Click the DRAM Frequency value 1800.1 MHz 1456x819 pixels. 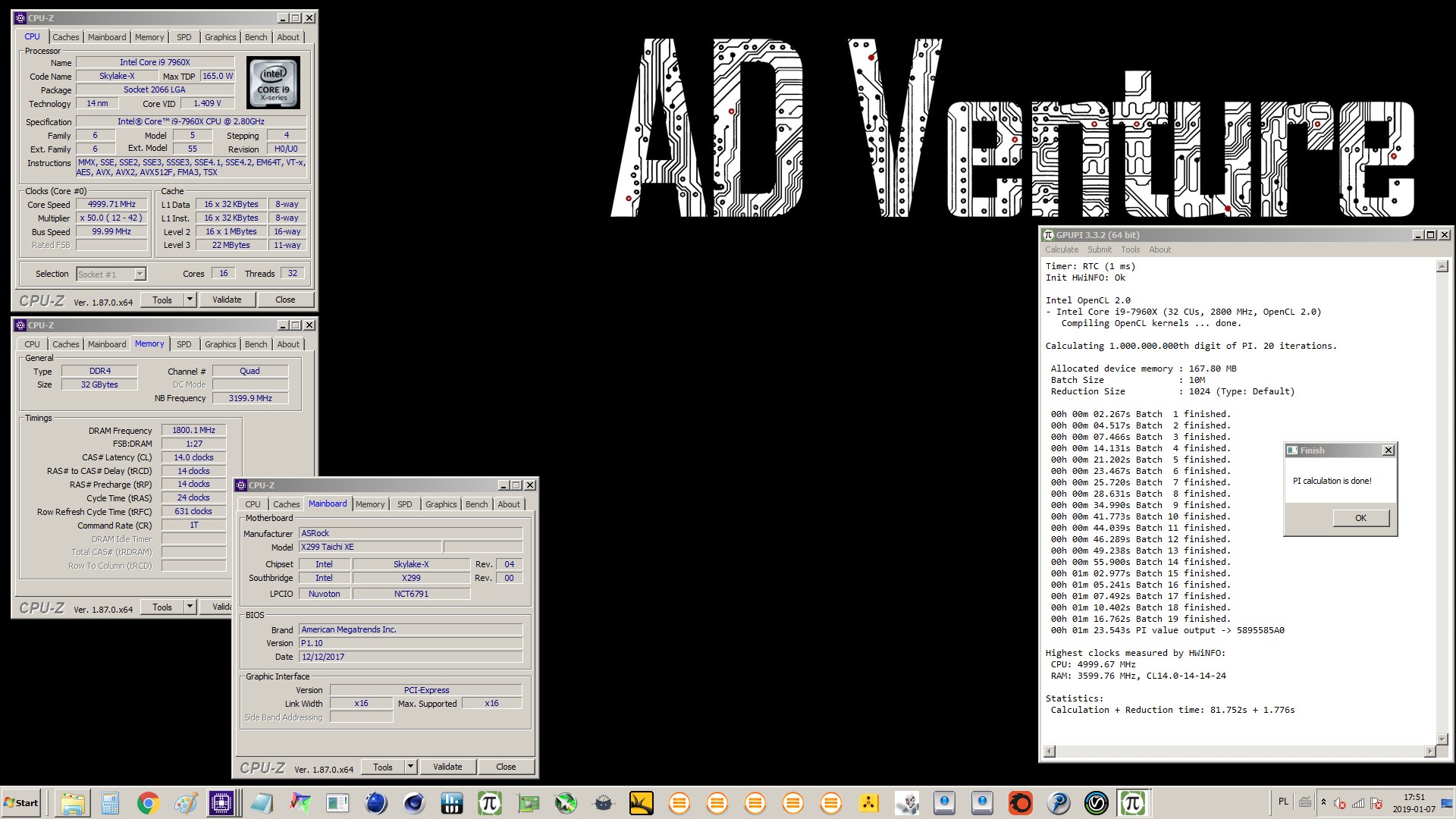(193, 430)
